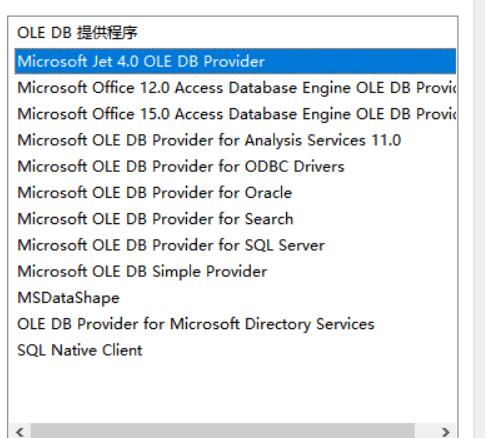Select Microsoft Office 12.0 Access Database Engine provider
The width and height of the screenshot is (485, 438).
[235, 88]
